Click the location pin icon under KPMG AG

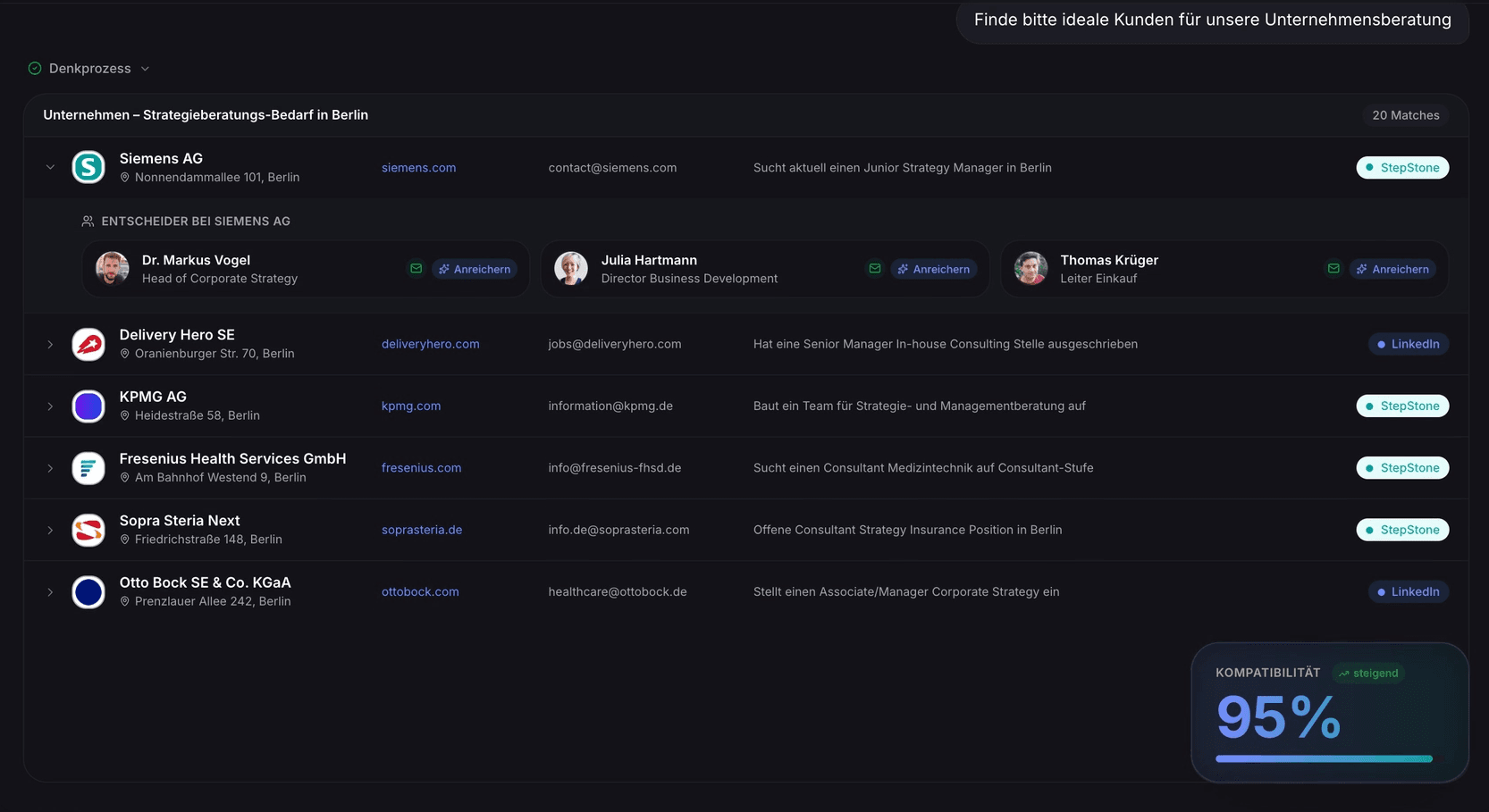125,415
